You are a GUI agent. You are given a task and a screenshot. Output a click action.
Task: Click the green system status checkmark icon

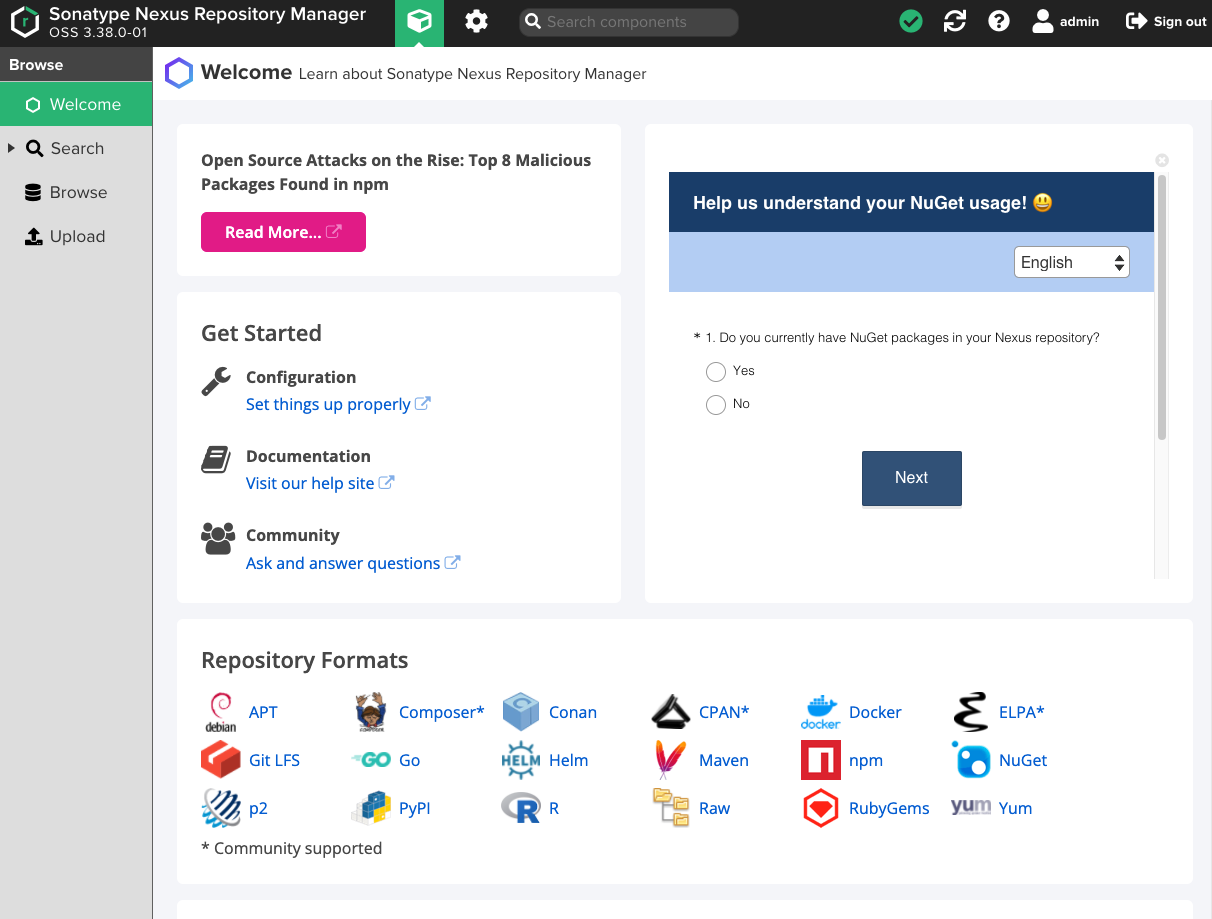(x=910, y=21)
